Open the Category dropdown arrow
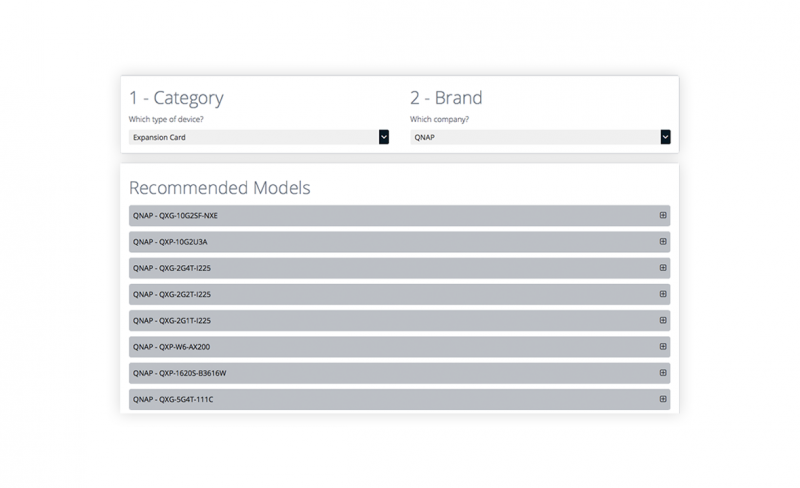Viewport: 800px width, 488px height. 384,137
